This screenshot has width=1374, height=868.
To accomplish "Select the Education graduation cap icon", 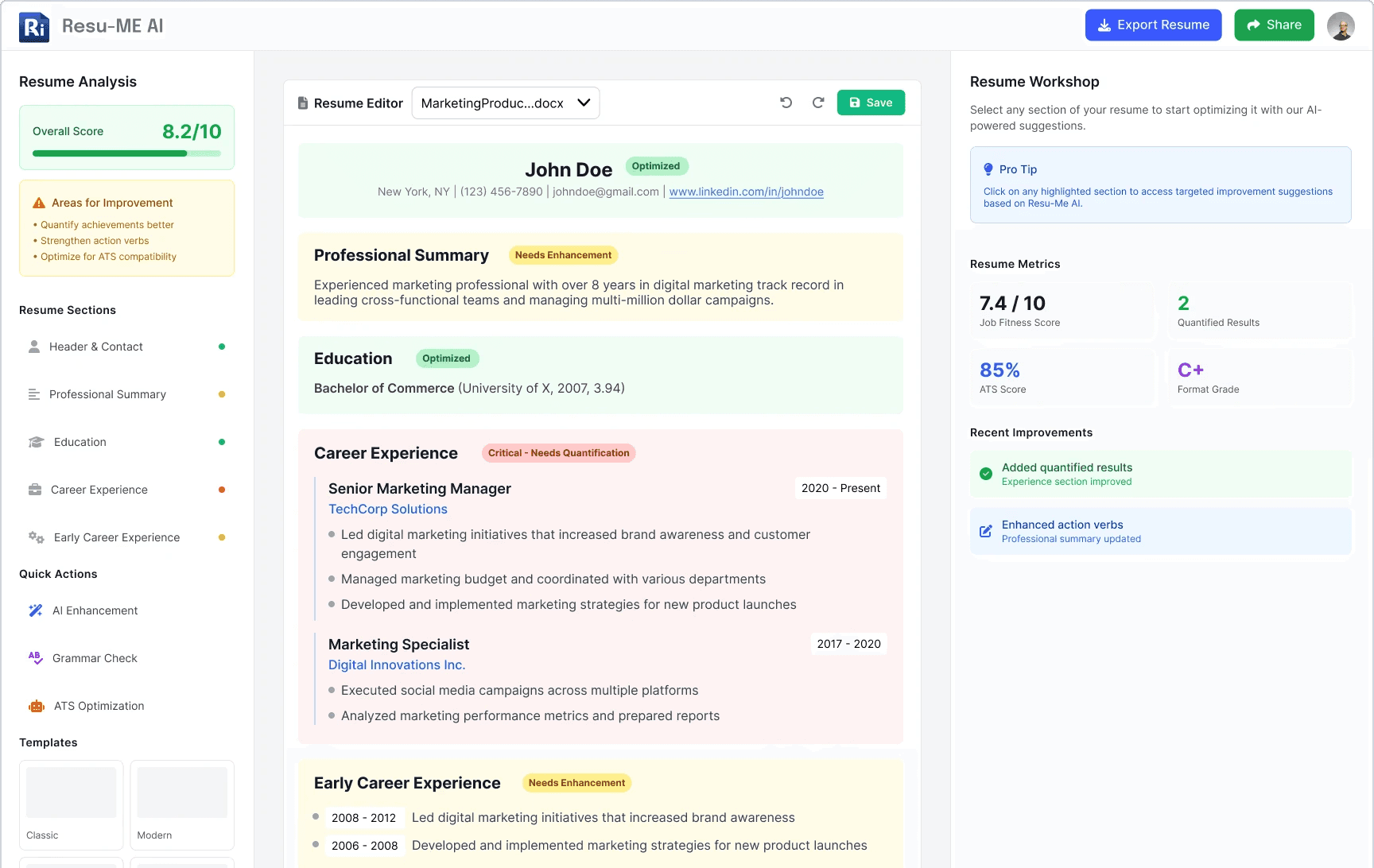I will click(35, 441).
